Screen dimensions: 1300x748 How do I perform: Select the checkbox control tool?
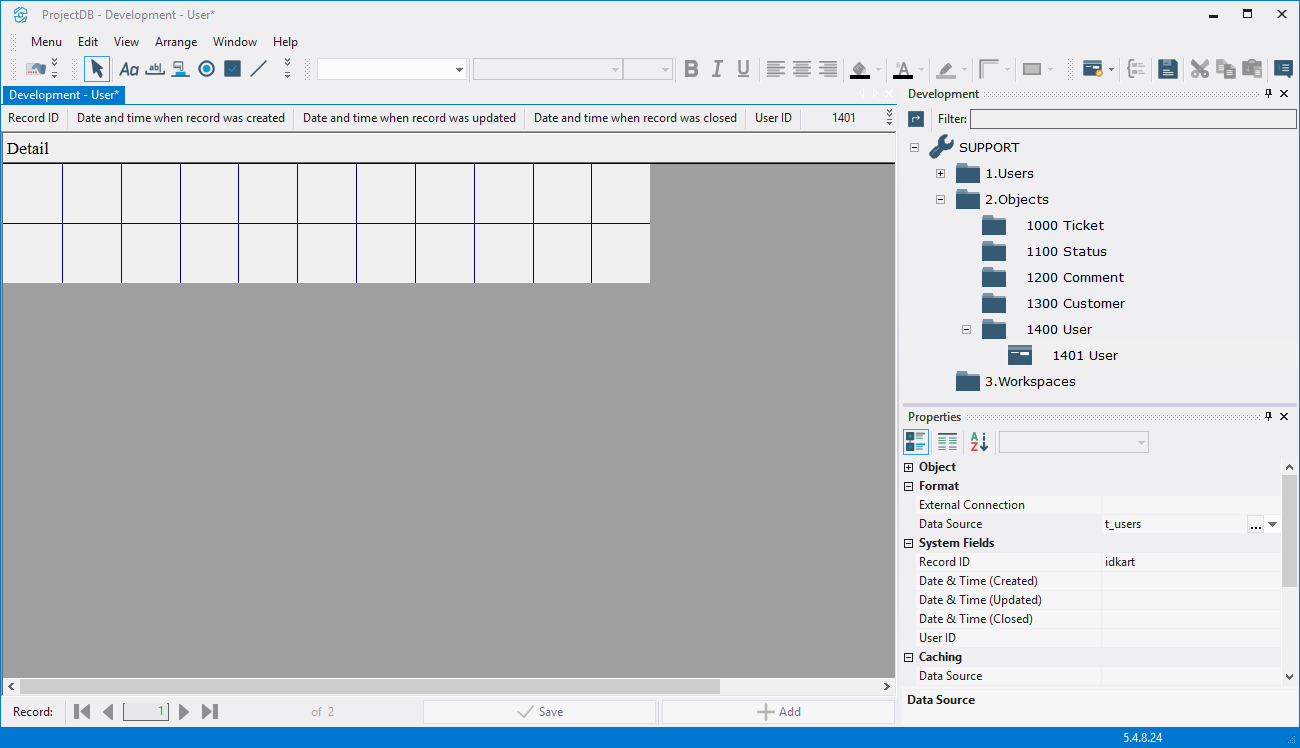click(232, 69)
